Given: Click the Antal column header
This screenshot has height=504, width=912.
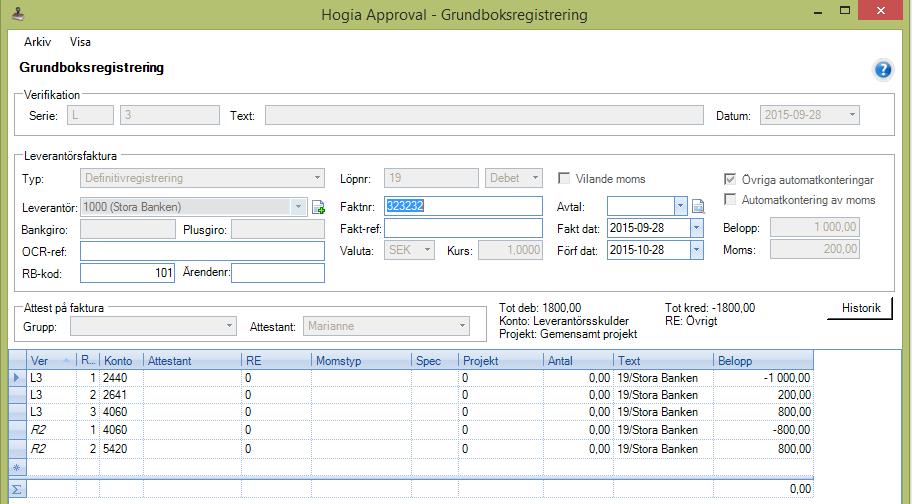Looking at the screenshot, I should (578, 360).
